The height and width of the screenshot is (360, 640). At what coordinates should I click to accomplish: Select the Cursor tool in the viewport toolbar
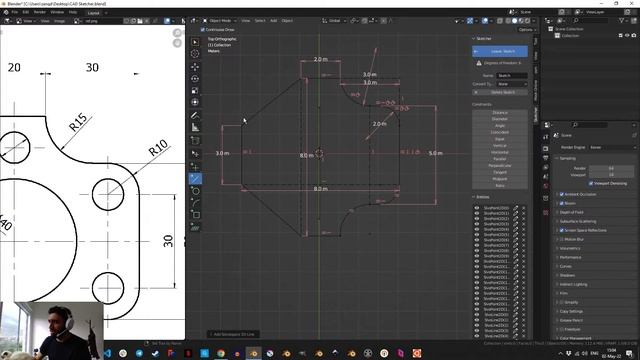click(195, 54)
